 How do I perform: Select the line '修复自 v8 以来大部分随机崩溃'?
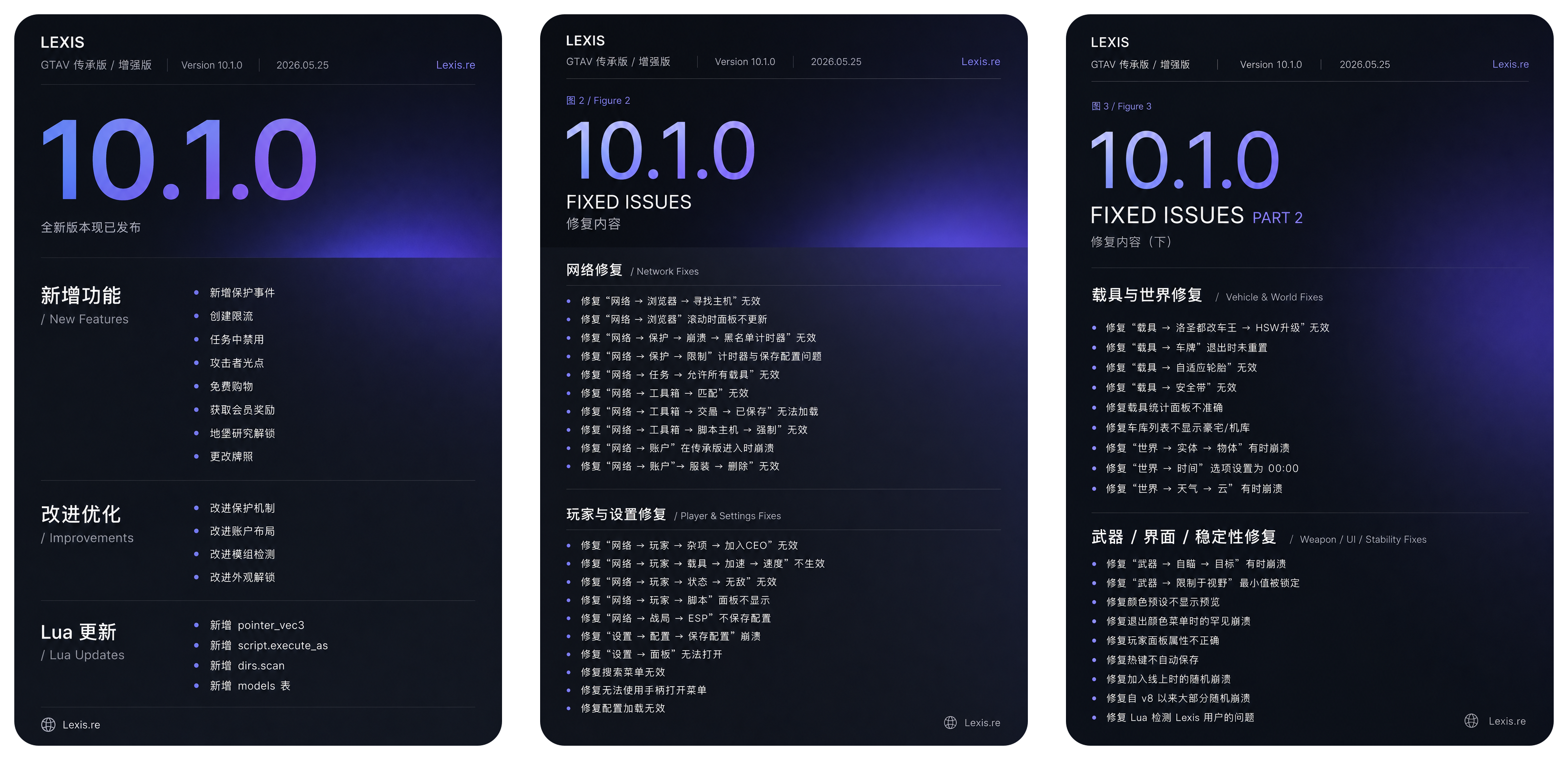click(x=1178, y=698)
